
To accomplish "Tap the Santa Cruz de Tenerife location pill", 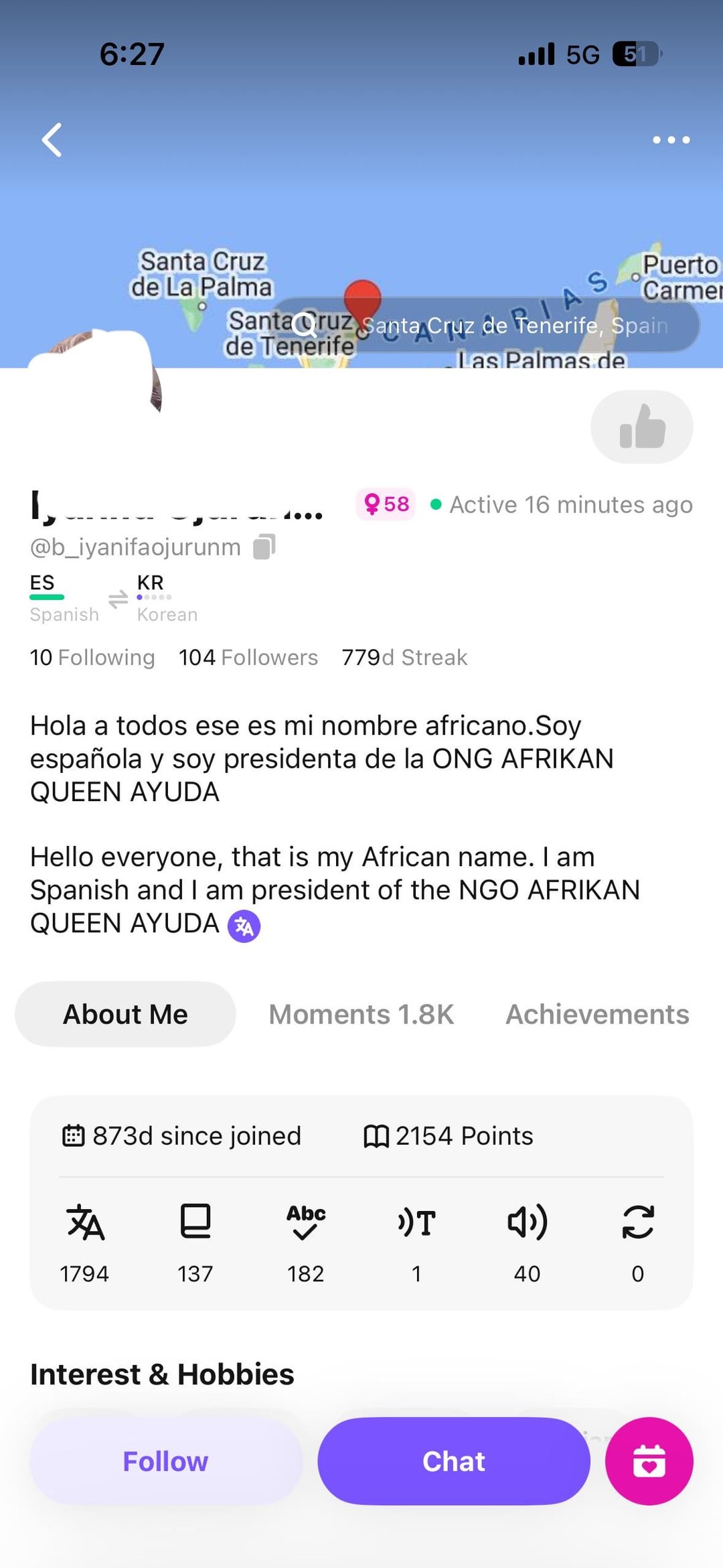I will coord(487,326).
